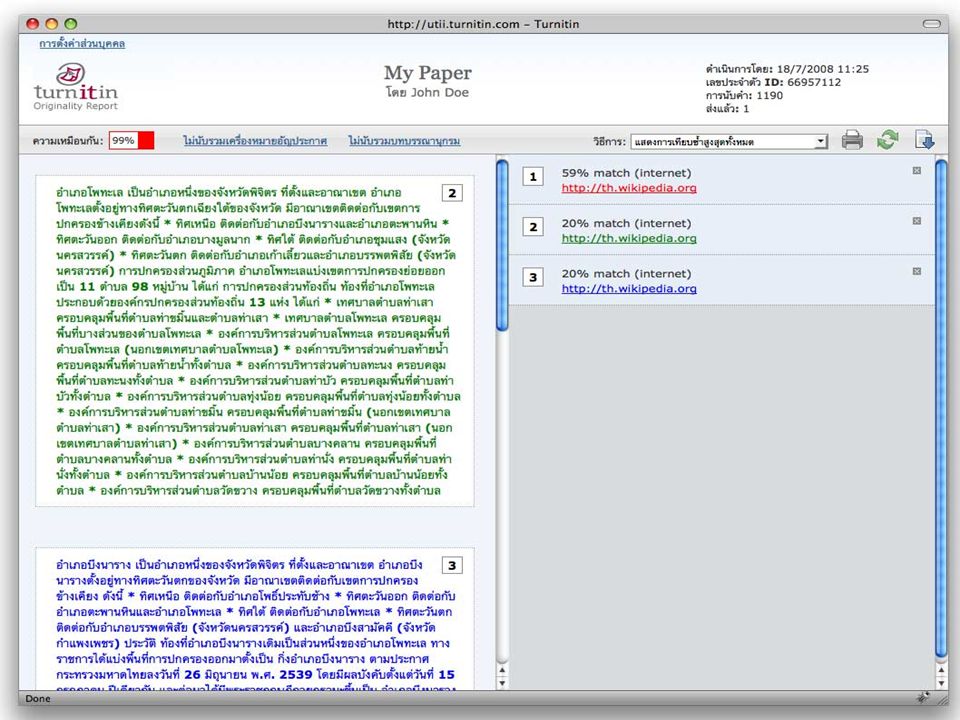Click the processed date '18/7/2008 11:25'

pos(823,69)
